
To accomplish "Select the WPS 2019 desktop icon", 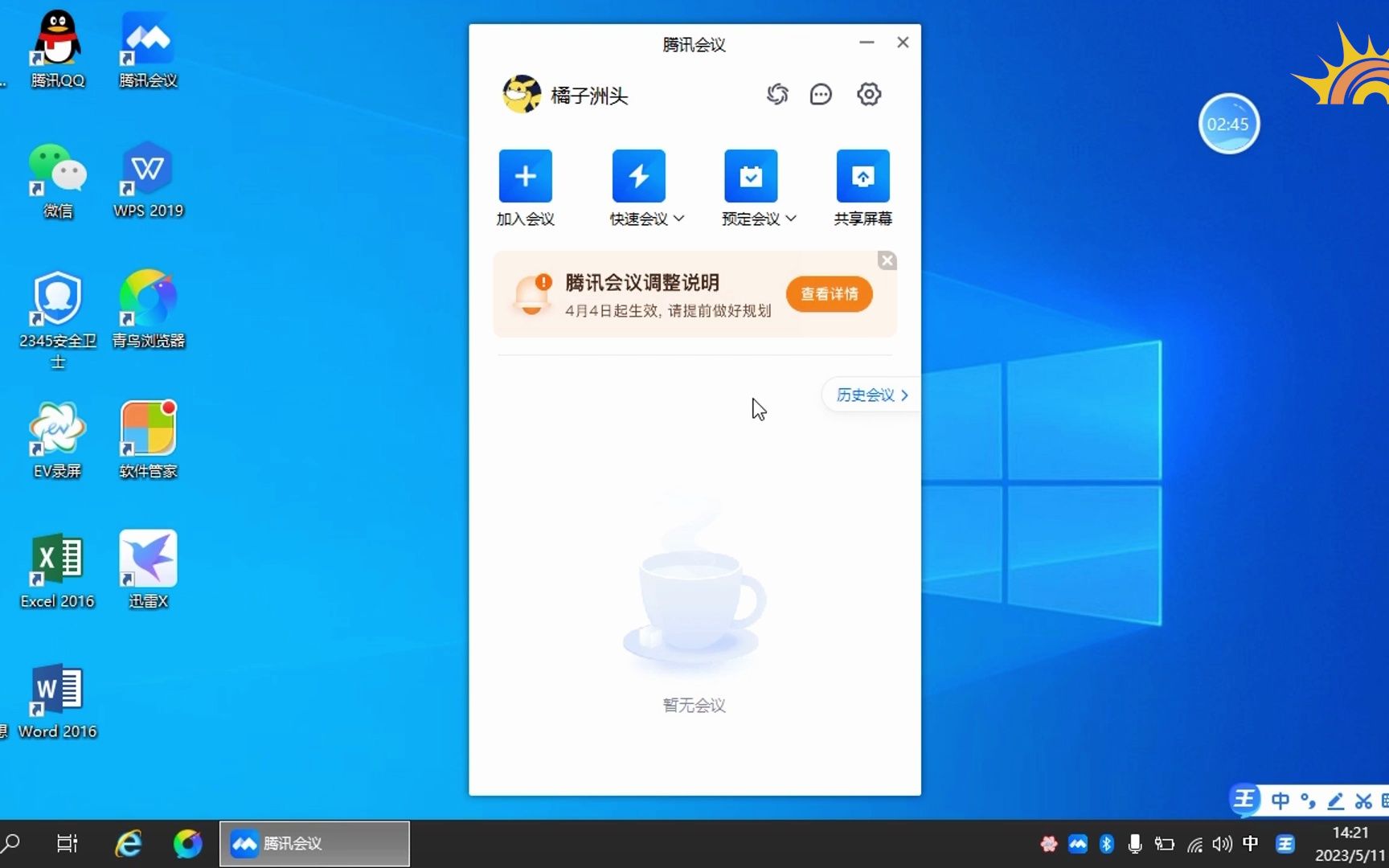I will 148,181.
